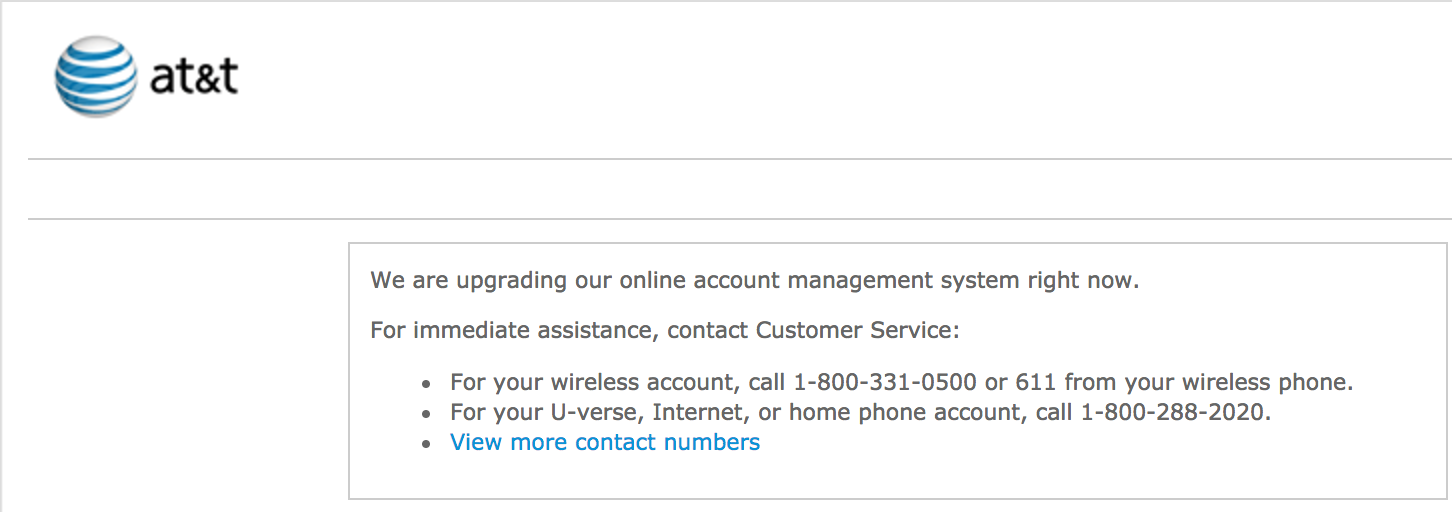Select the bullet before the U-verse line
The image size is (1452, 512).
tap(428, 414)
